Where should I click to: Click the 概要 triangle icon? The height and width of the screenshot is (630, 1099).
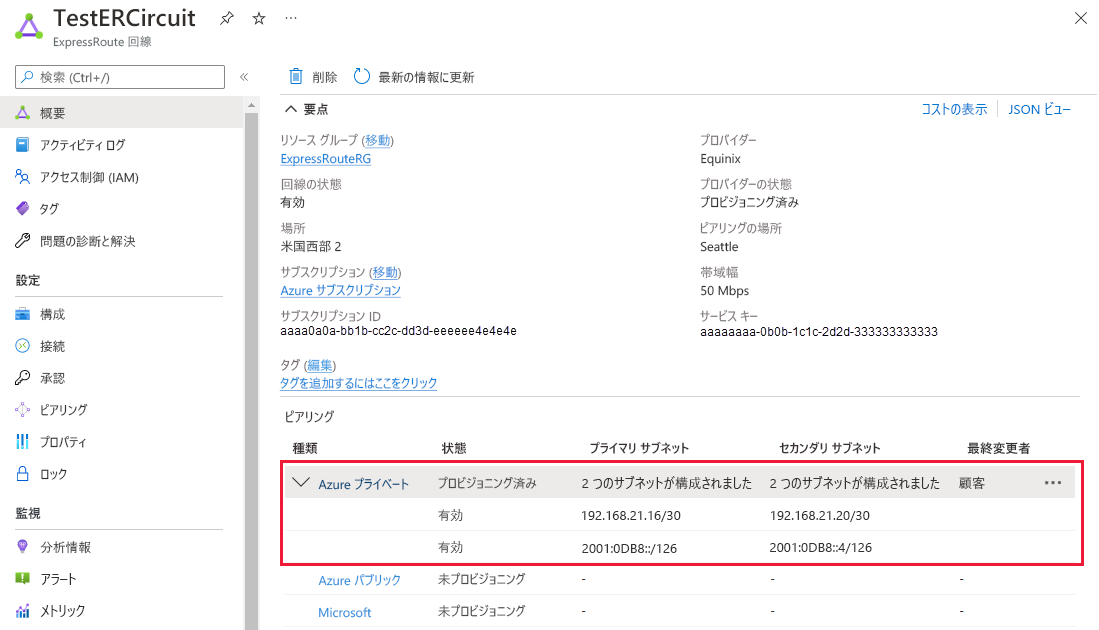(x=22, y=113)
